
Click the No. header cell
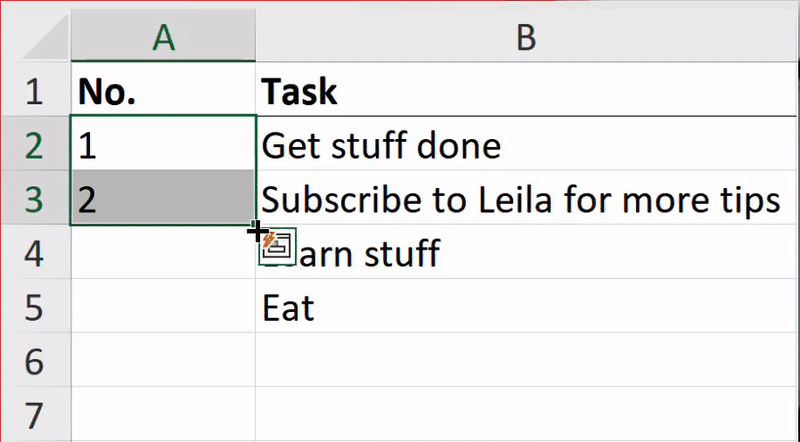[163, 91]
